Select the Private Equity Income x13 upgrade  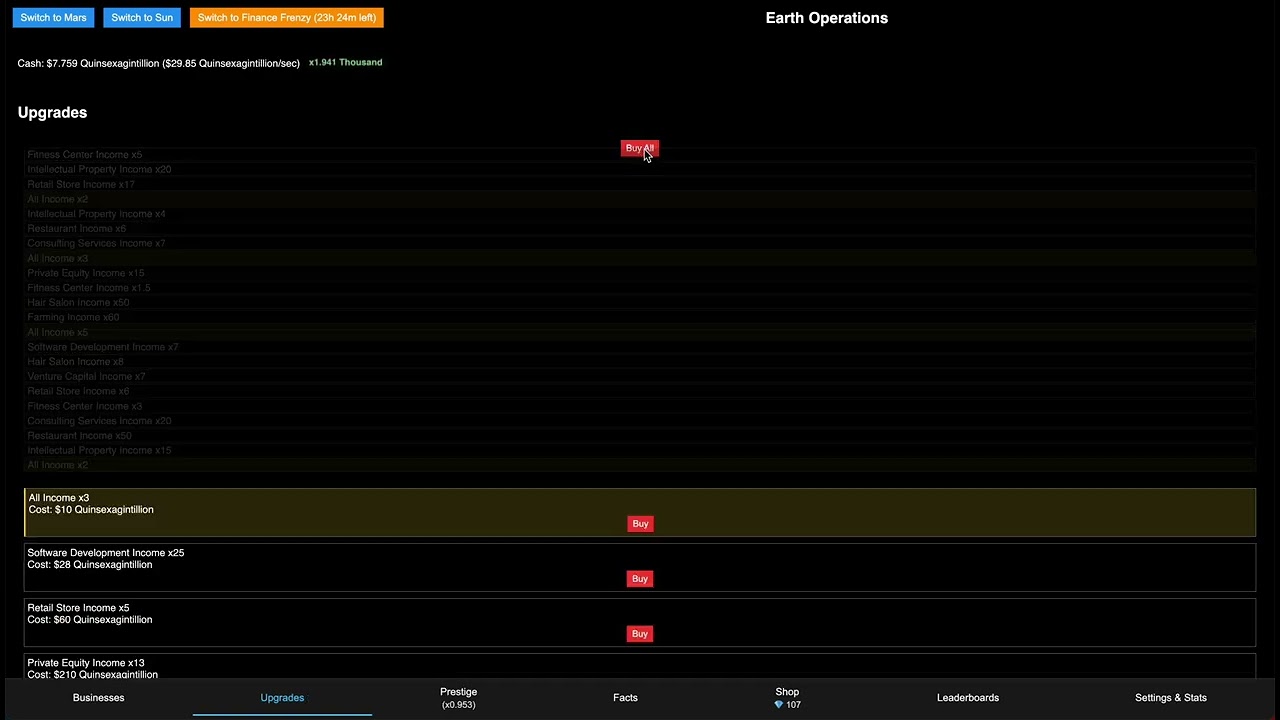click(x=640, y=667)
